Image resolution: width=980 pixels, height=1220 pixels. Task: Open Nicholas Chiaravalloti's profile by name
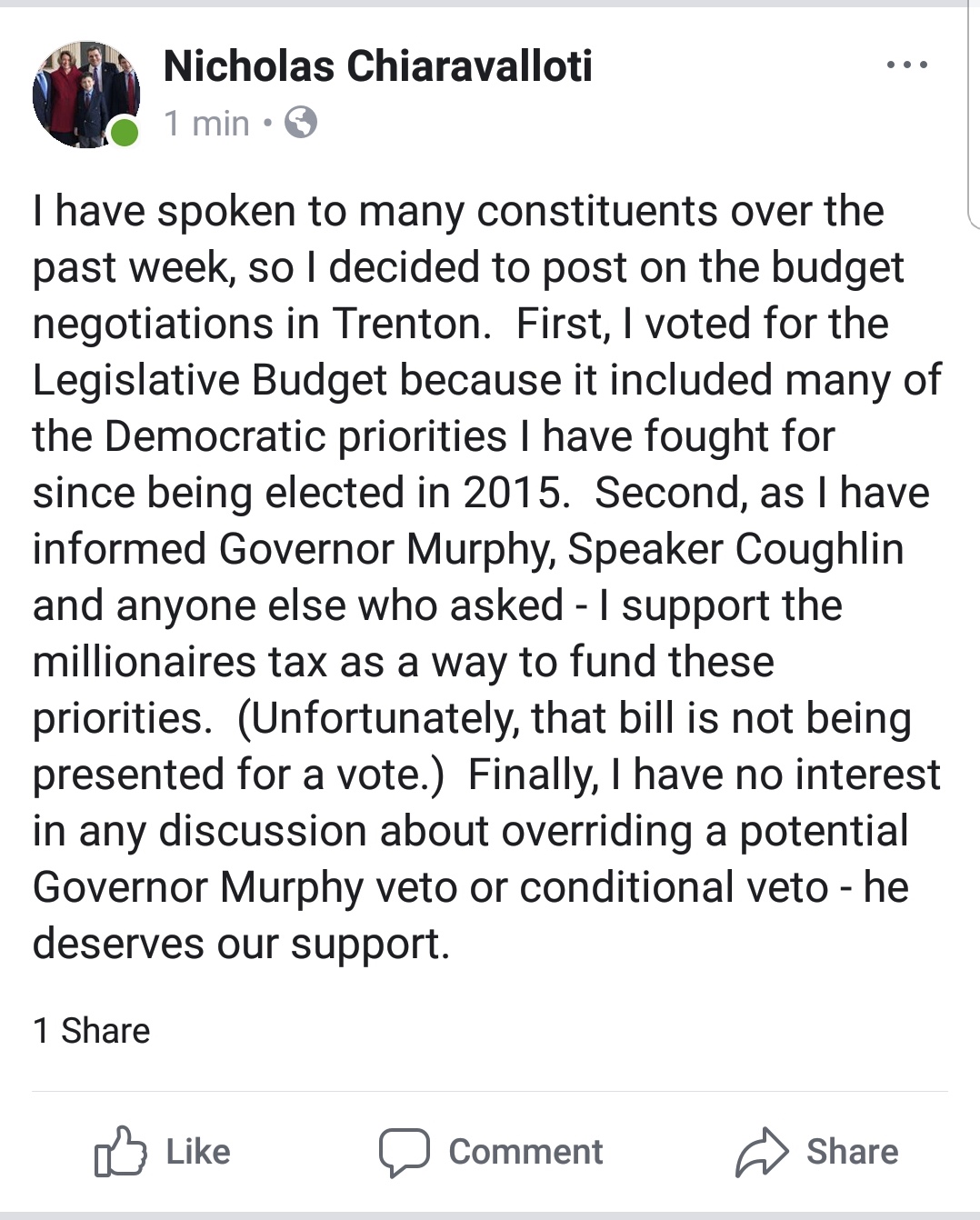377,66
